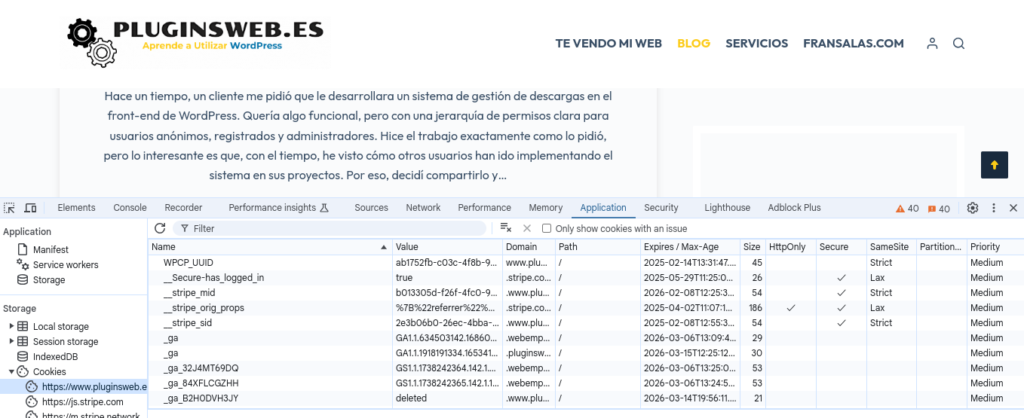Viewport: 1024px width, 418px height.
Task: Open user account icon on website
Action: coord(932,44)
